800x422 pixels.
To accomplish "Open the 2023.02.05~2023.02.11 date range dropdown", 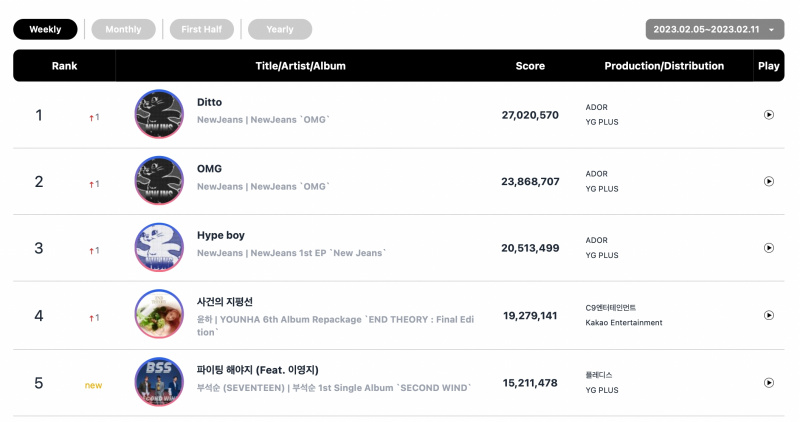I will (x=714, y=29).
